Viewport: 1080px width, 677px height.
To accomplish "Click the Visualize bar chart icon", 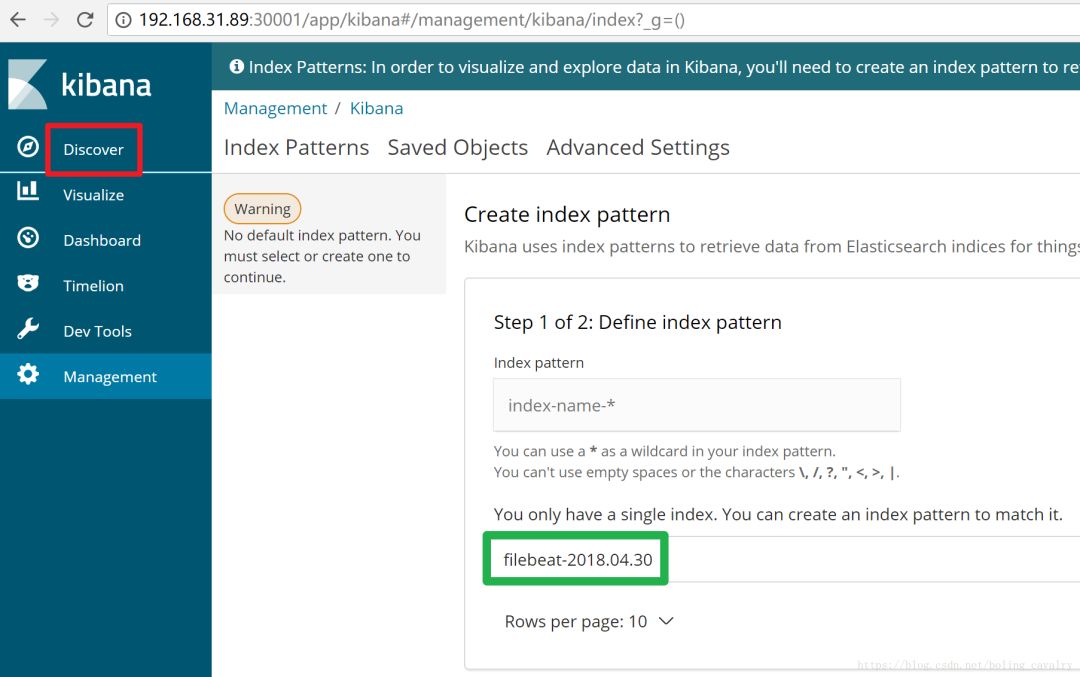I will pos(28,191).
